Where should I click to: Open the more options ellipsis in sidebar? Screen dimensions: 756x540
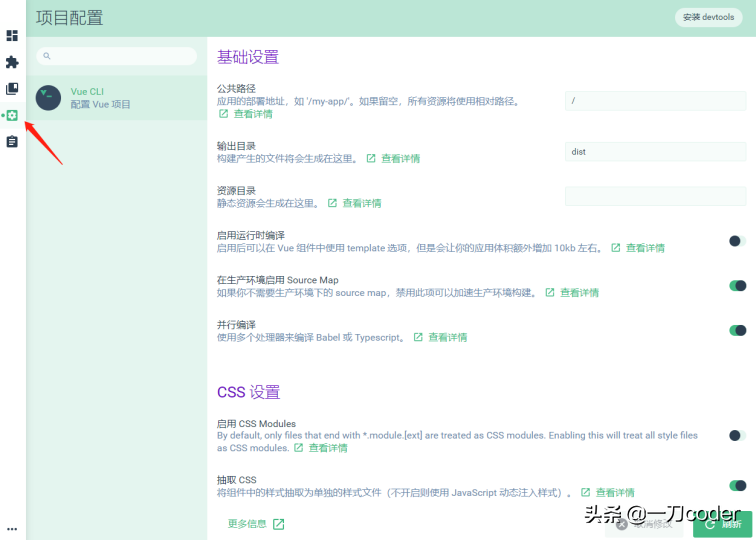12,529
